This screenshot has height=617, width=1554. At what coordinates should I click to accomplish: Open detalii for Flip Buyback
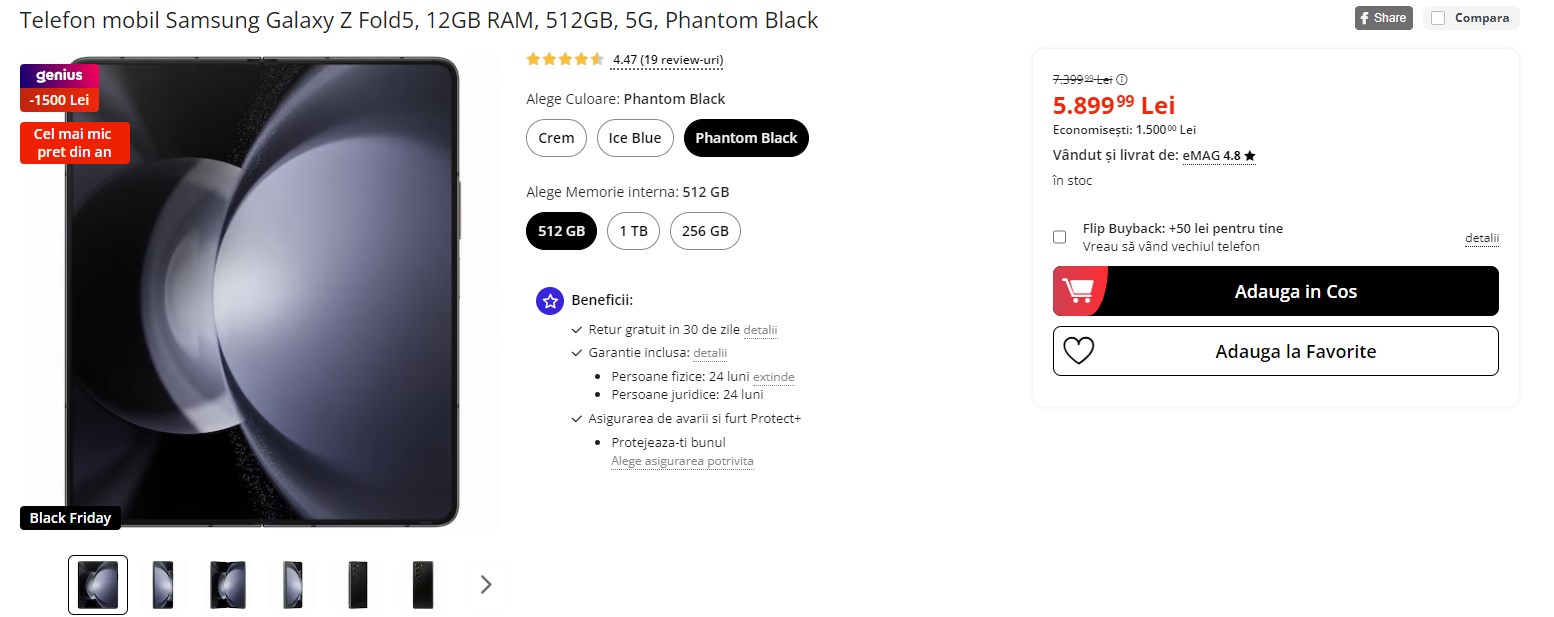click(1481, 237)
